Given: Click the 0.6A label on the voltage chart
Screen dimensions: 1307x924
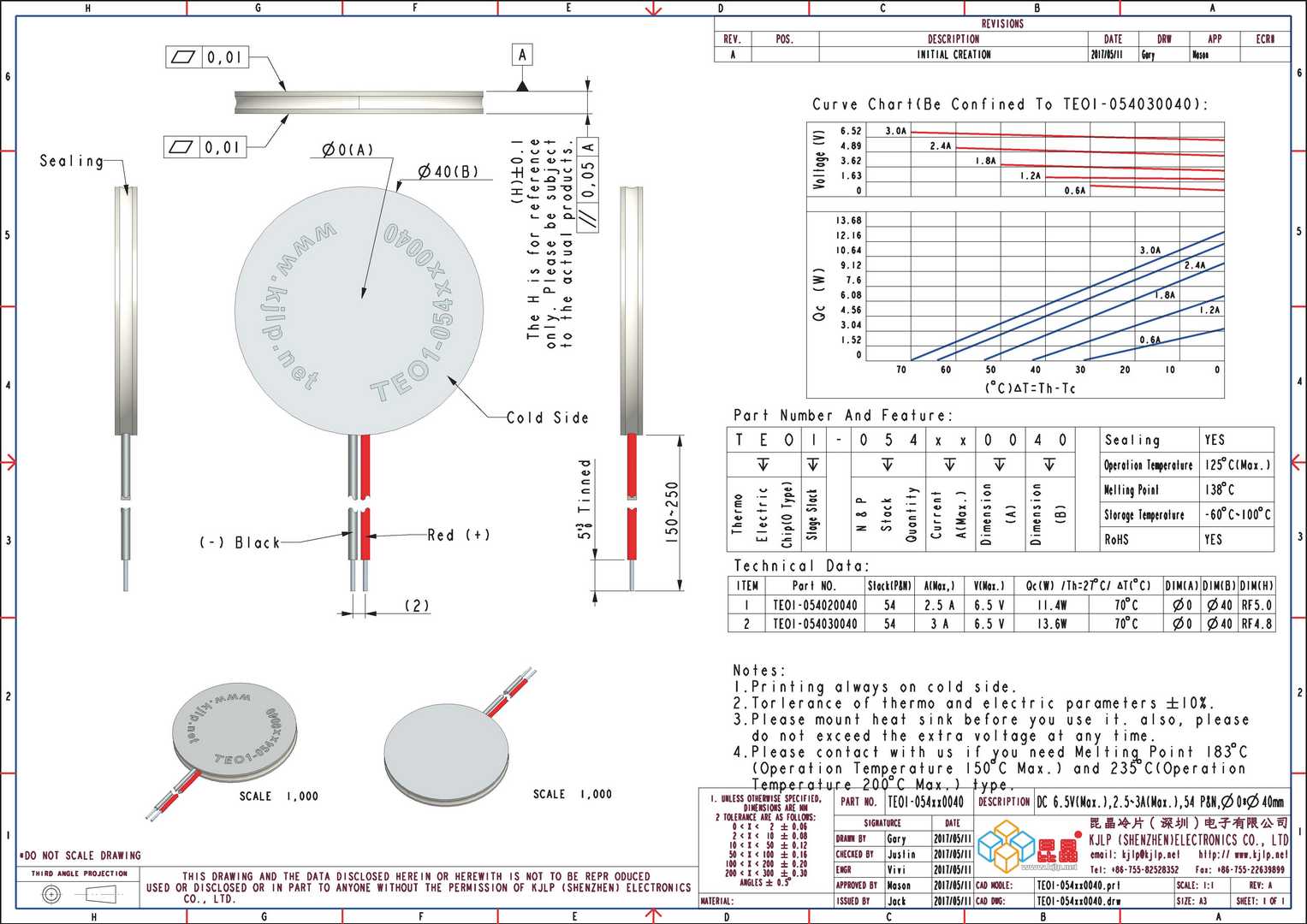Looking at the screenshot, I should 1075,191.
